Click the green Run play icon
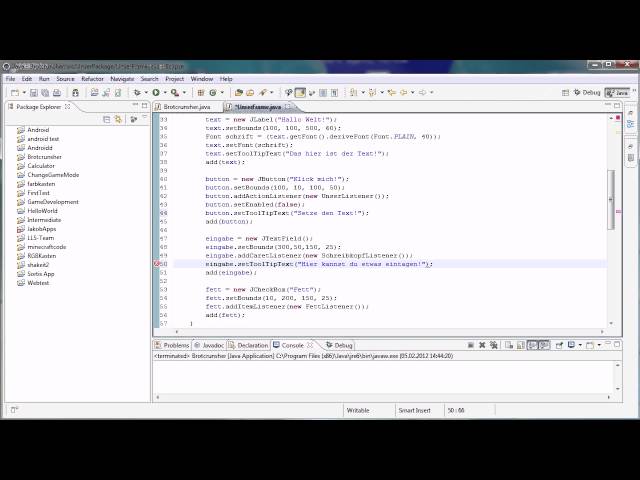The width and height of the screenshot is (640, 480). click(156, 93)
